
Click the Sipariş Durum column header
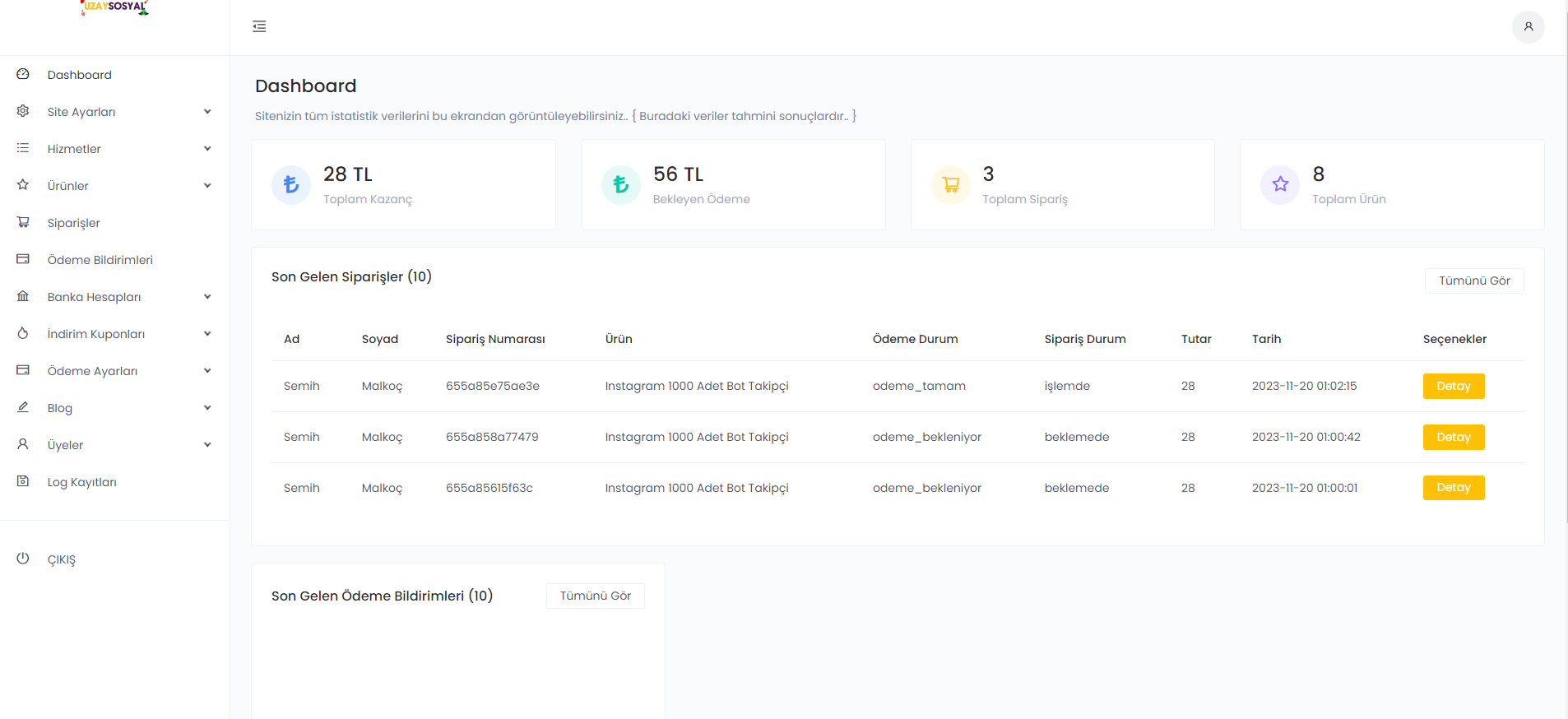click(x=1085, y=339)
